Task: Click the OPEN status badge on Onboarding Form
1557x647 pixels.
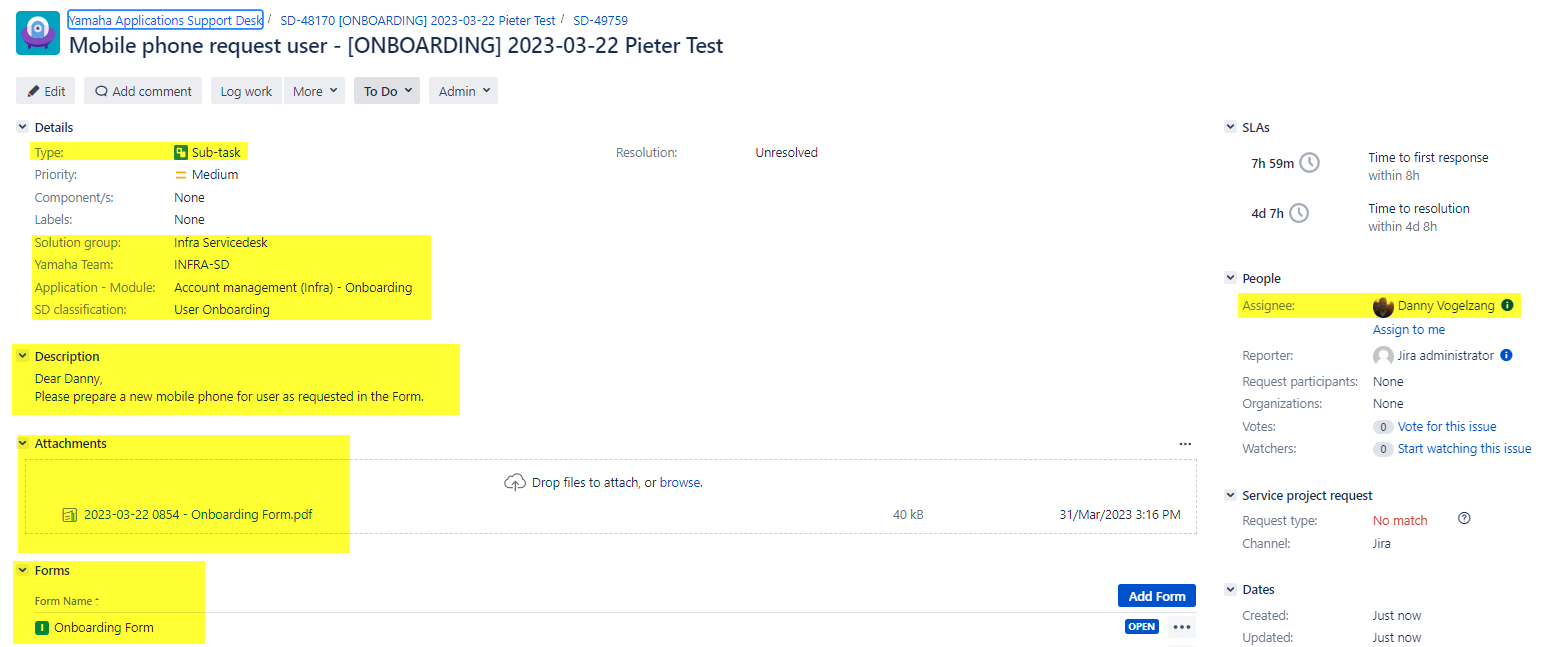Action: [1142, 627]
